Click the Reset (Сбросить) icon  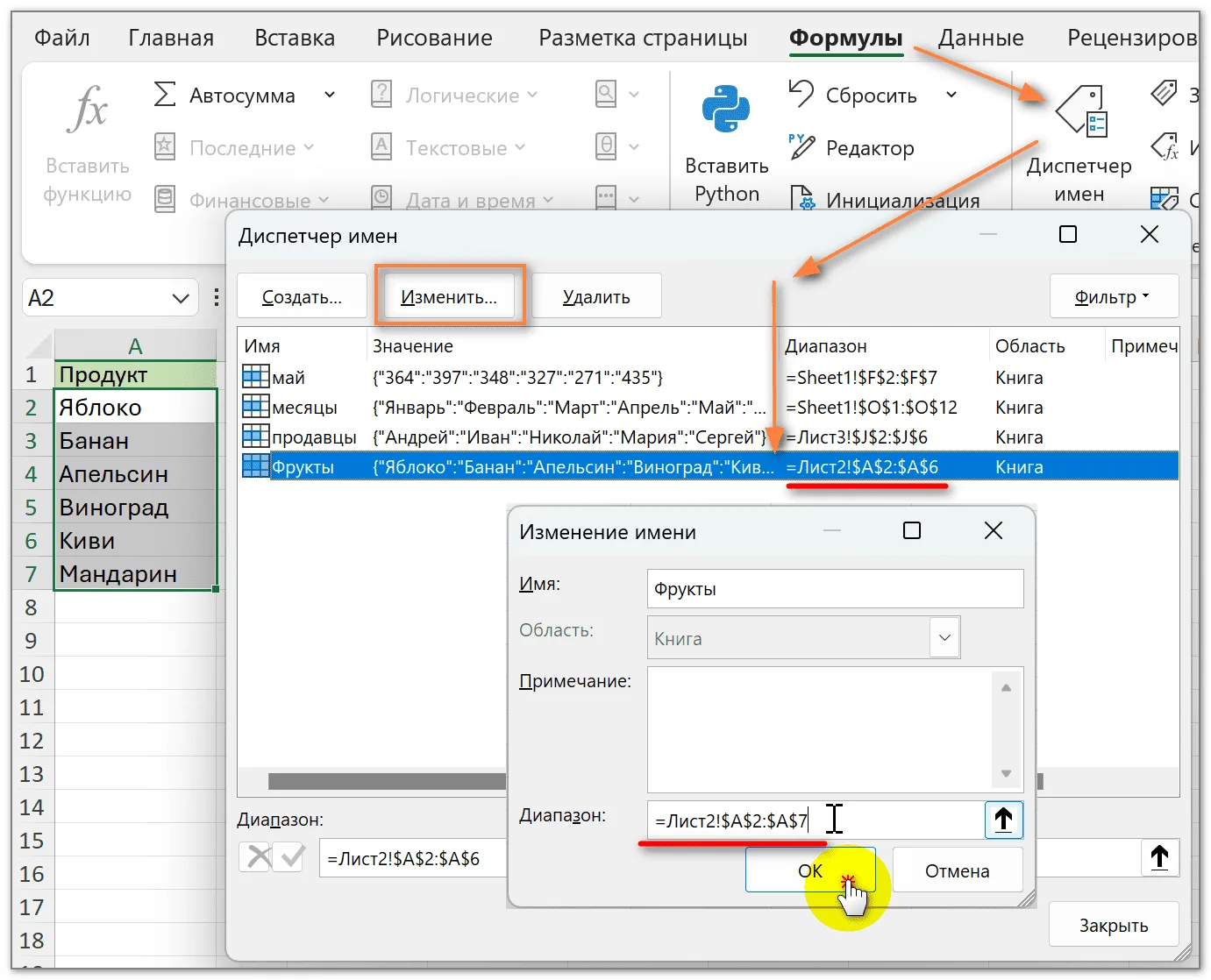click(x=801, y=94)
